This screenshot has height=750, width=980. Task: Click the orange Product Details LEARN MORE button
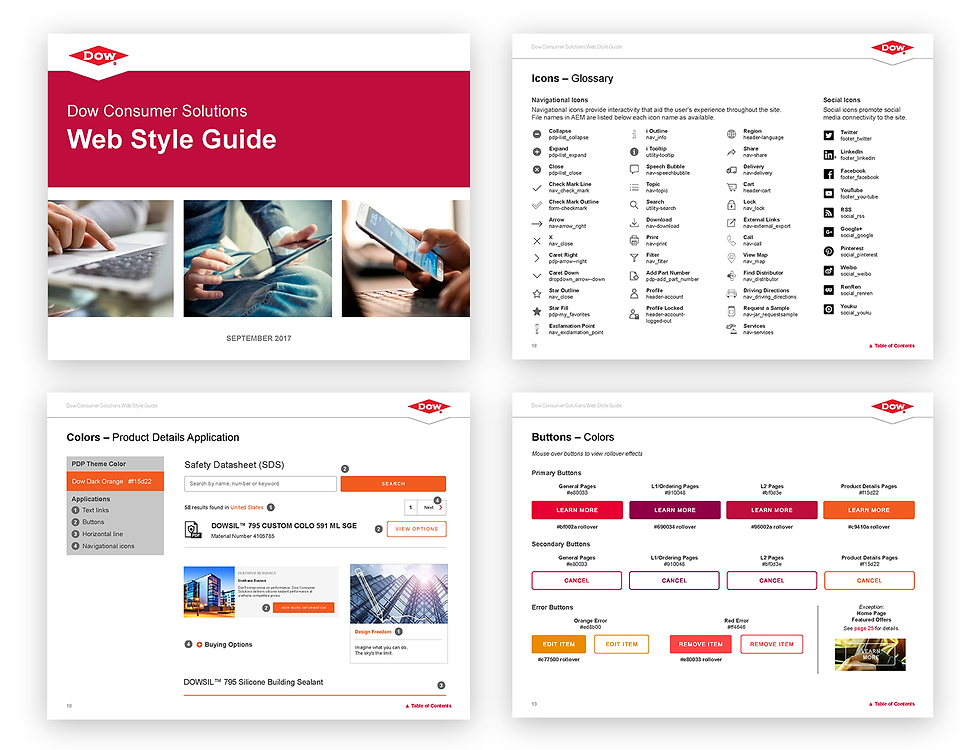pos(869,510)
